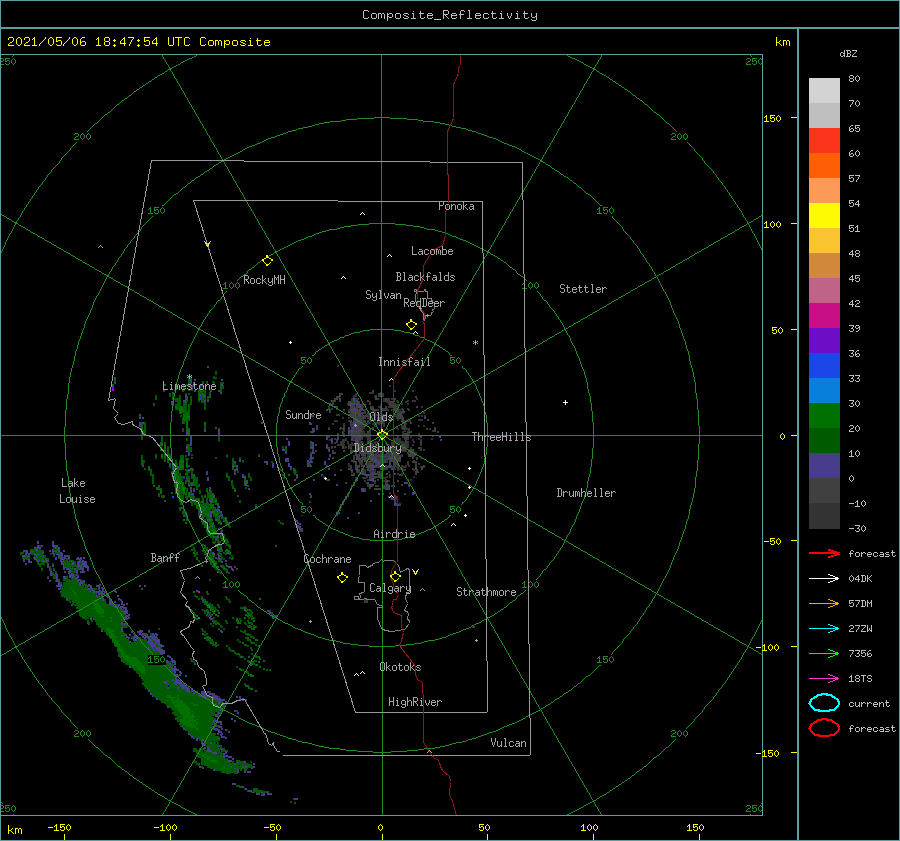Click the Lacombe label
Image resolution: width=900 pixels, height=841 pixels.
[x=432, y=251]
